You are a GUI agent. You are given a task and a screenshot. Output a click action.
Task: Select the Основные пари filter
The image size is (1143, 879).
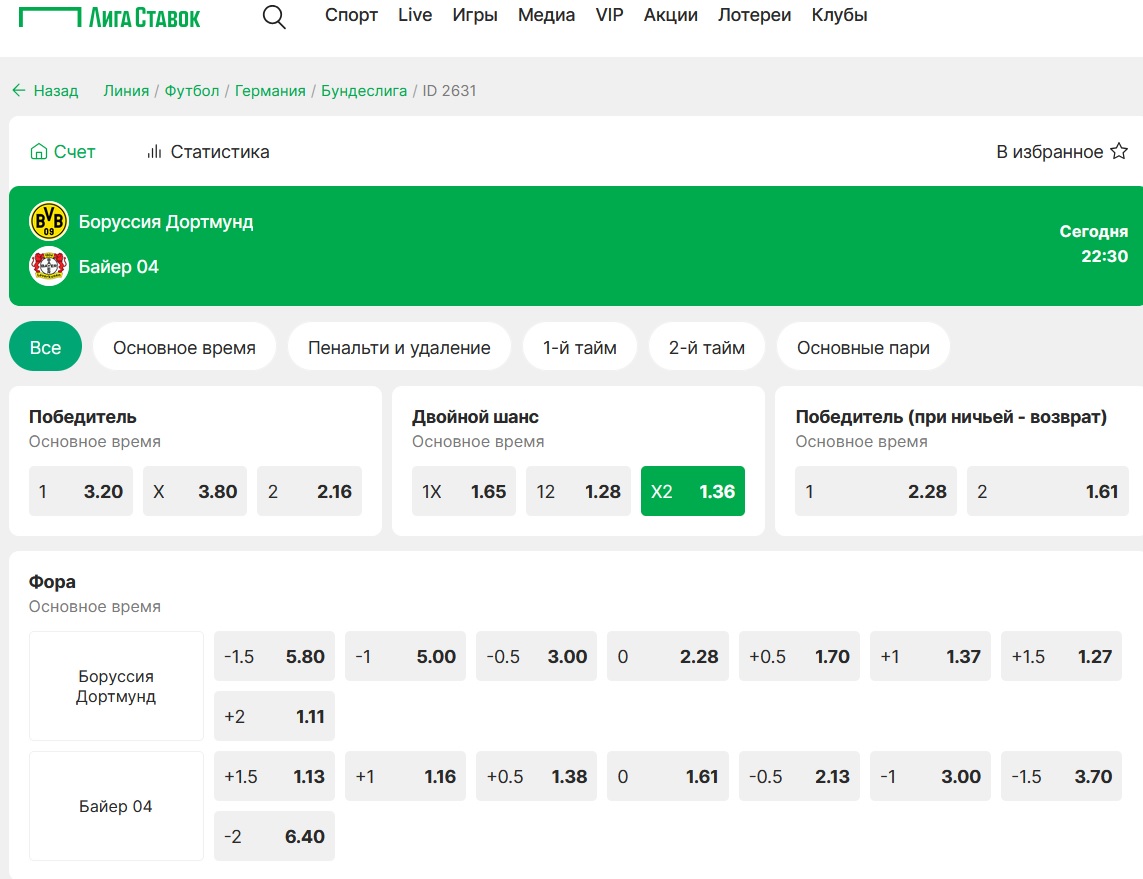863,347
